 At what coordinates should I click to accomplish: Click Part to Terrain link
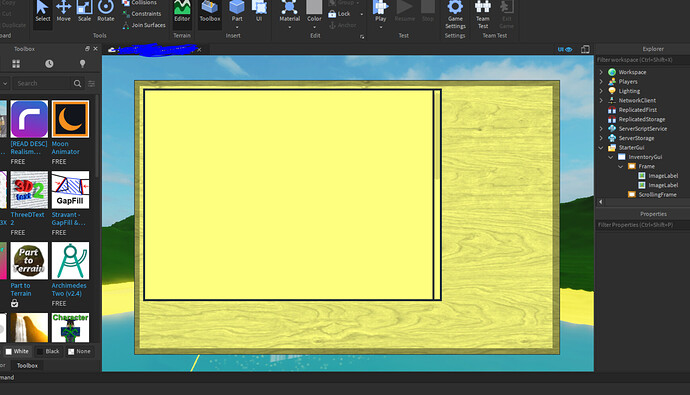tap(21, 289)
